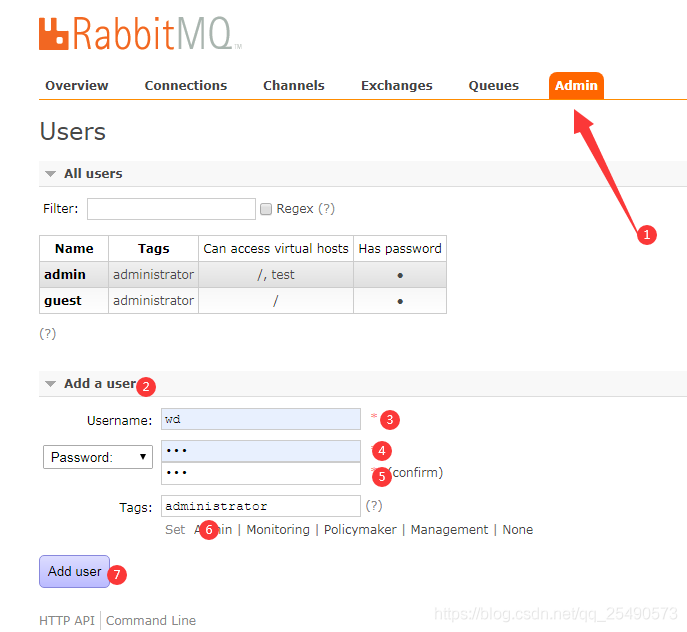
Task: Click the Tags input field
Action: [261, 506]
